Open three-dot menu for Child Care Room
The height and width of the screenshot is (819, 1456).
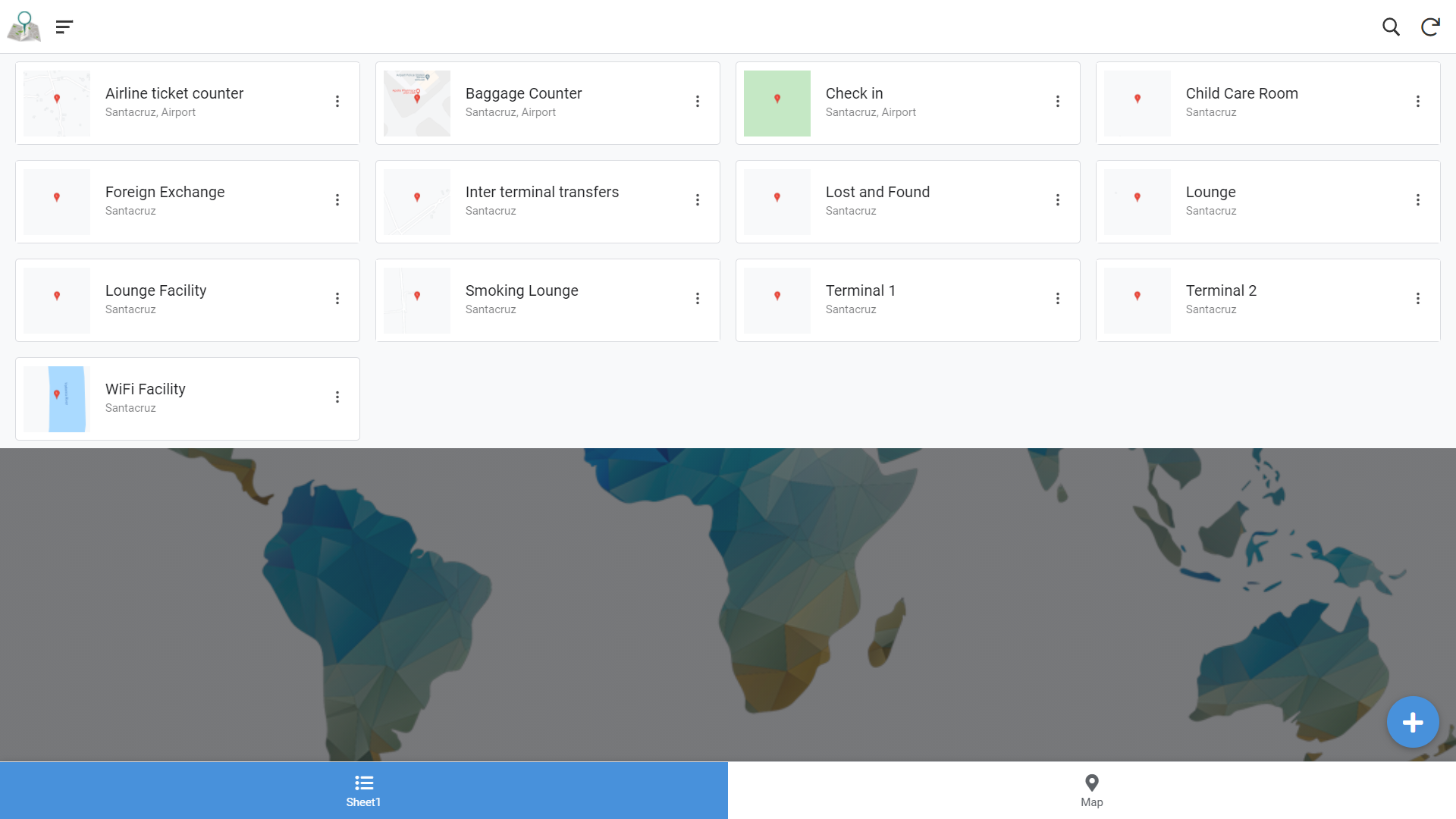(1417, 102)
